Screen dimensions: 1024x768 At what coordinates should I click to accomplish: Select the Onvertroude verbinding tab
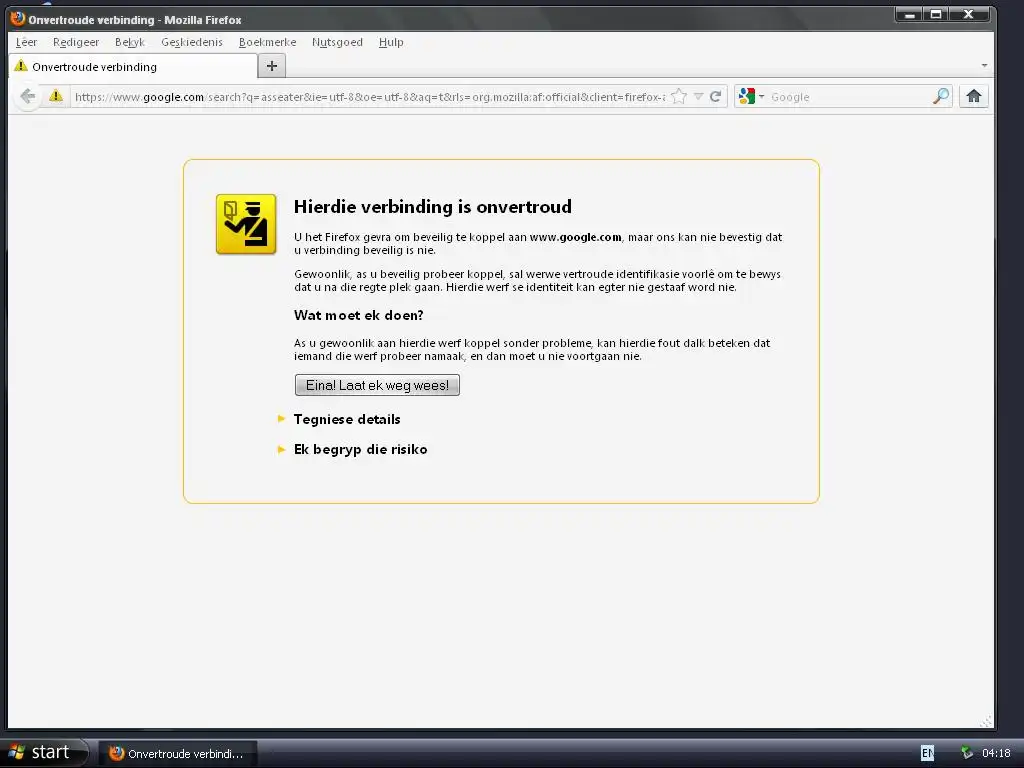pos(133,66)
